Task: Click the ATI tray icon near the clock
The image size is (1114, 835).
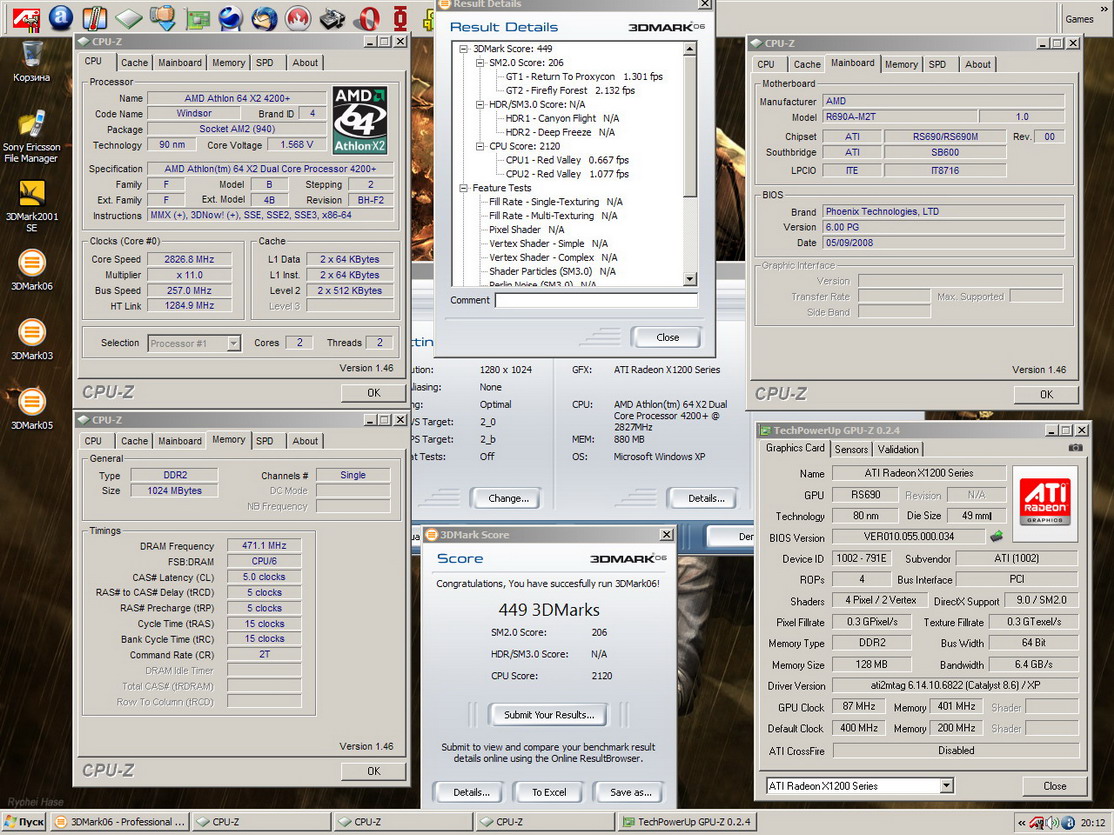Action: [1038, 822]
